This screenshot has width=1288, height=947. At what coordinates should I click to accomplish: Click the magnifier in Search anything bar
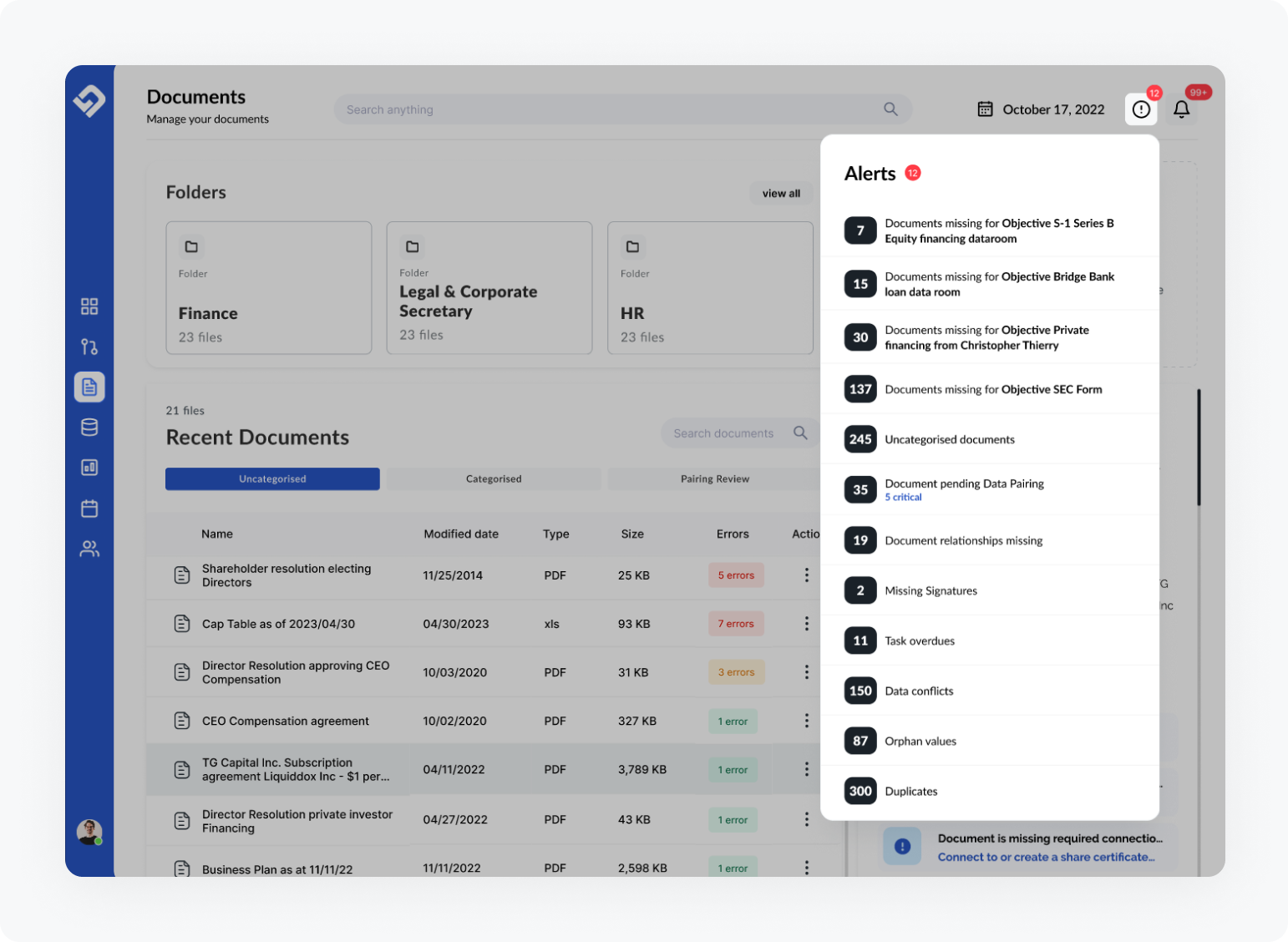click(890, 109)
